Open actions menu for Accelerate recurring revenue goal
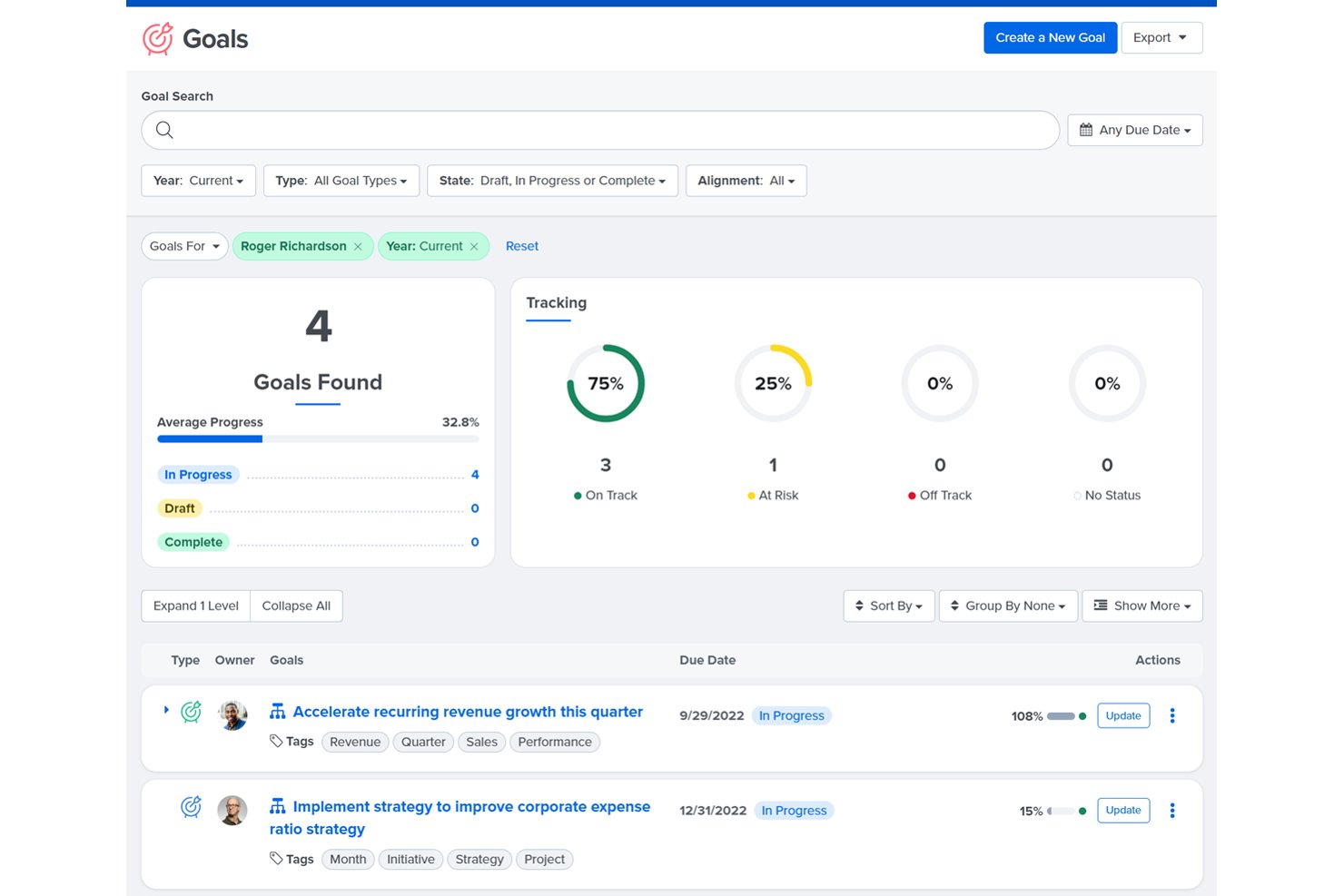The width and height of the screenshot is (1344, 896). click(1172, 715)
